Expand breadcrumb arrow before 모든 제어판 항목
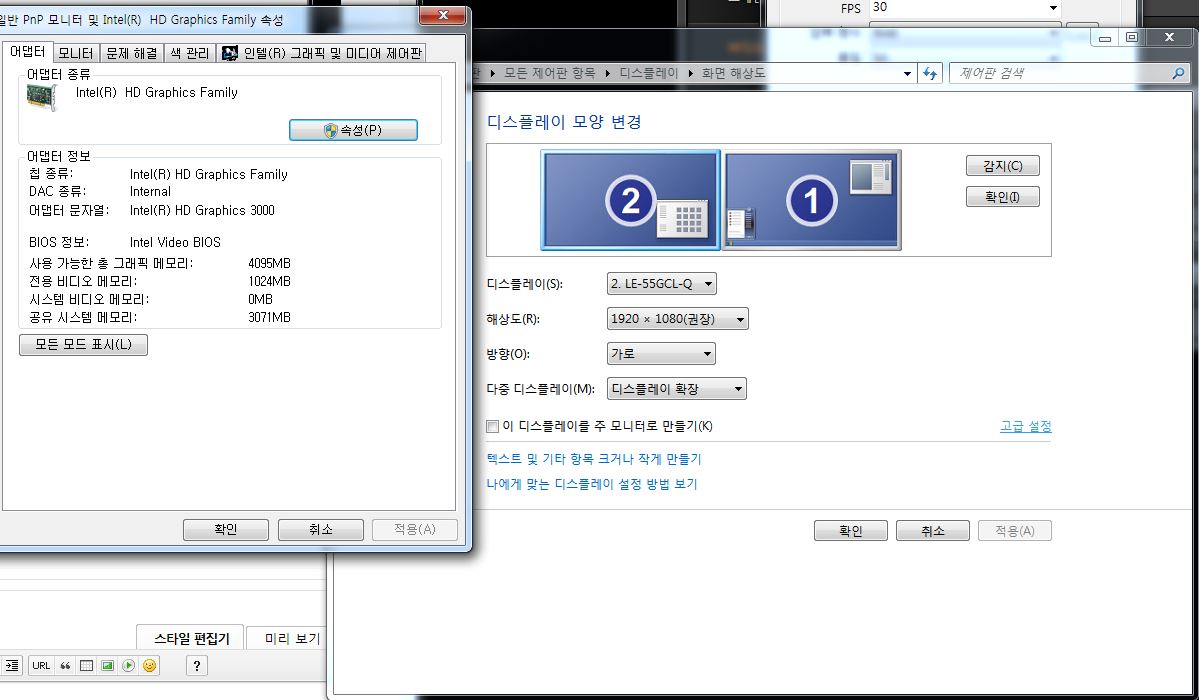This screenshot has width=1199, height=700. [492, 73]
